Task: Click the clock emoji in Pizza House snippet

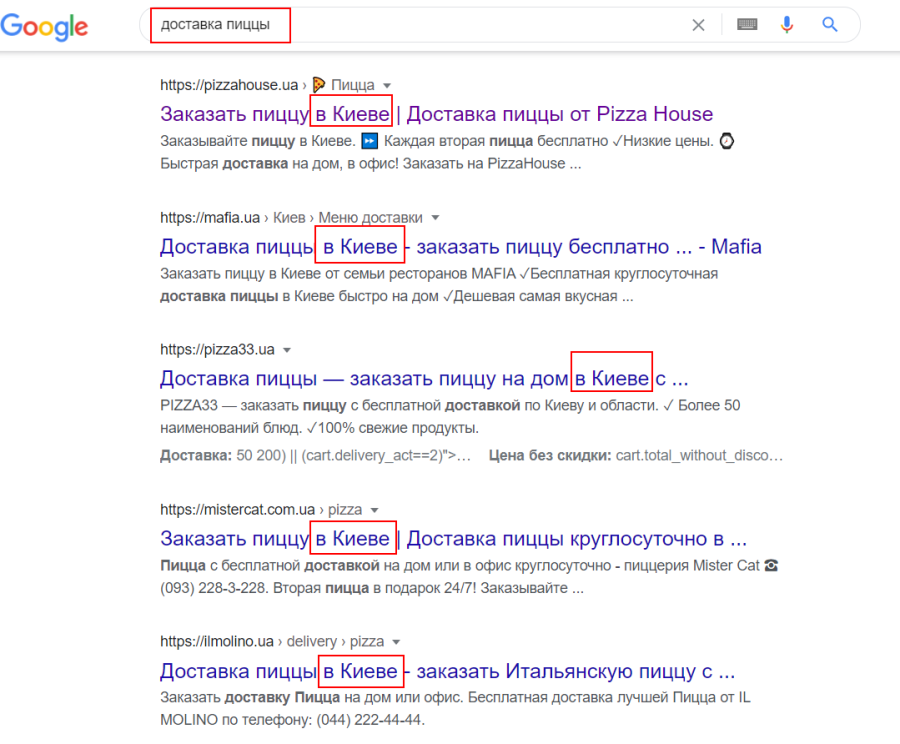Action: tap(727, 141)
